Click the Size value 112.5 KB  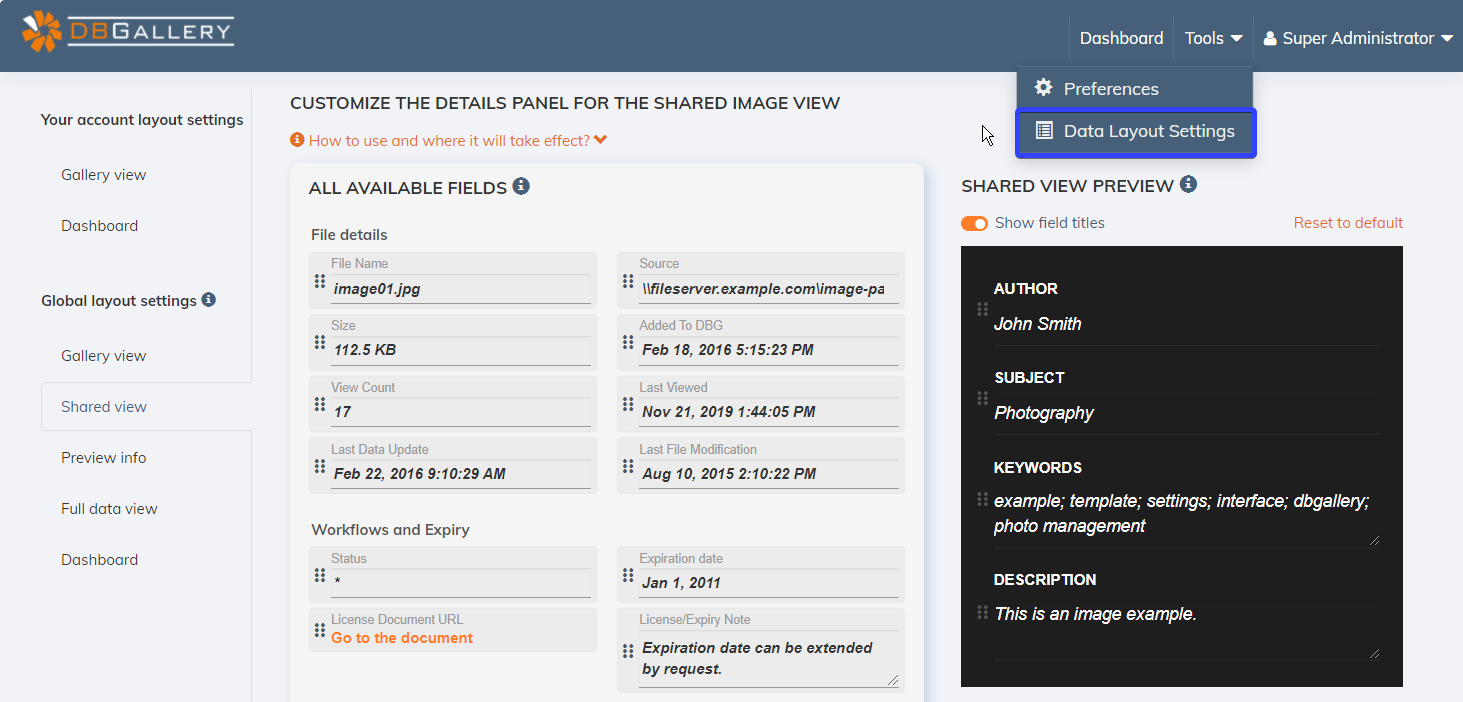coord(365,350)
